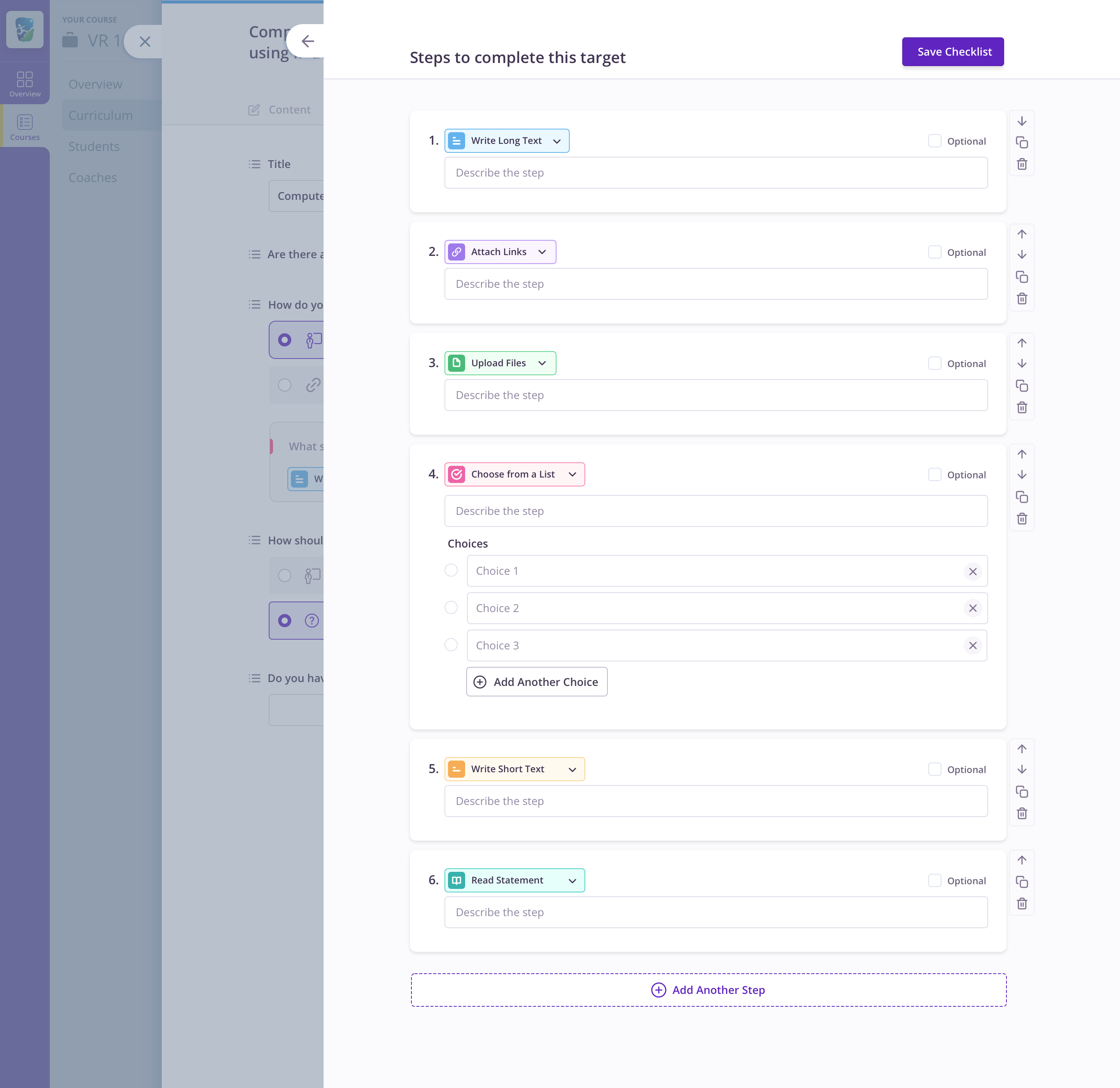The image size is (1120, 1088).
Task: Duplicate step 6 Read Statement
Action: click(x=1022, y=882)
